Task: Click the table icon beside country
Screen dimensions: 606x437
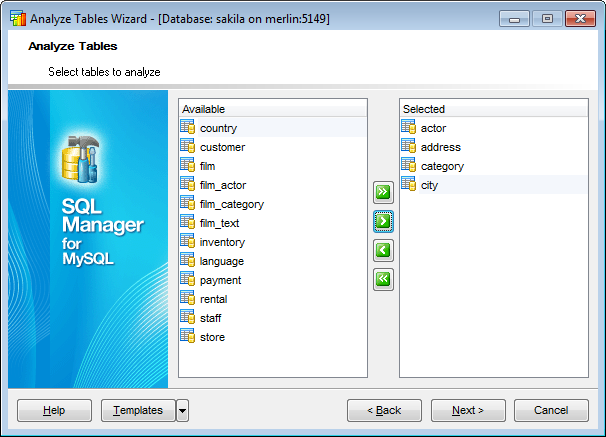Action: coord(188,127)
